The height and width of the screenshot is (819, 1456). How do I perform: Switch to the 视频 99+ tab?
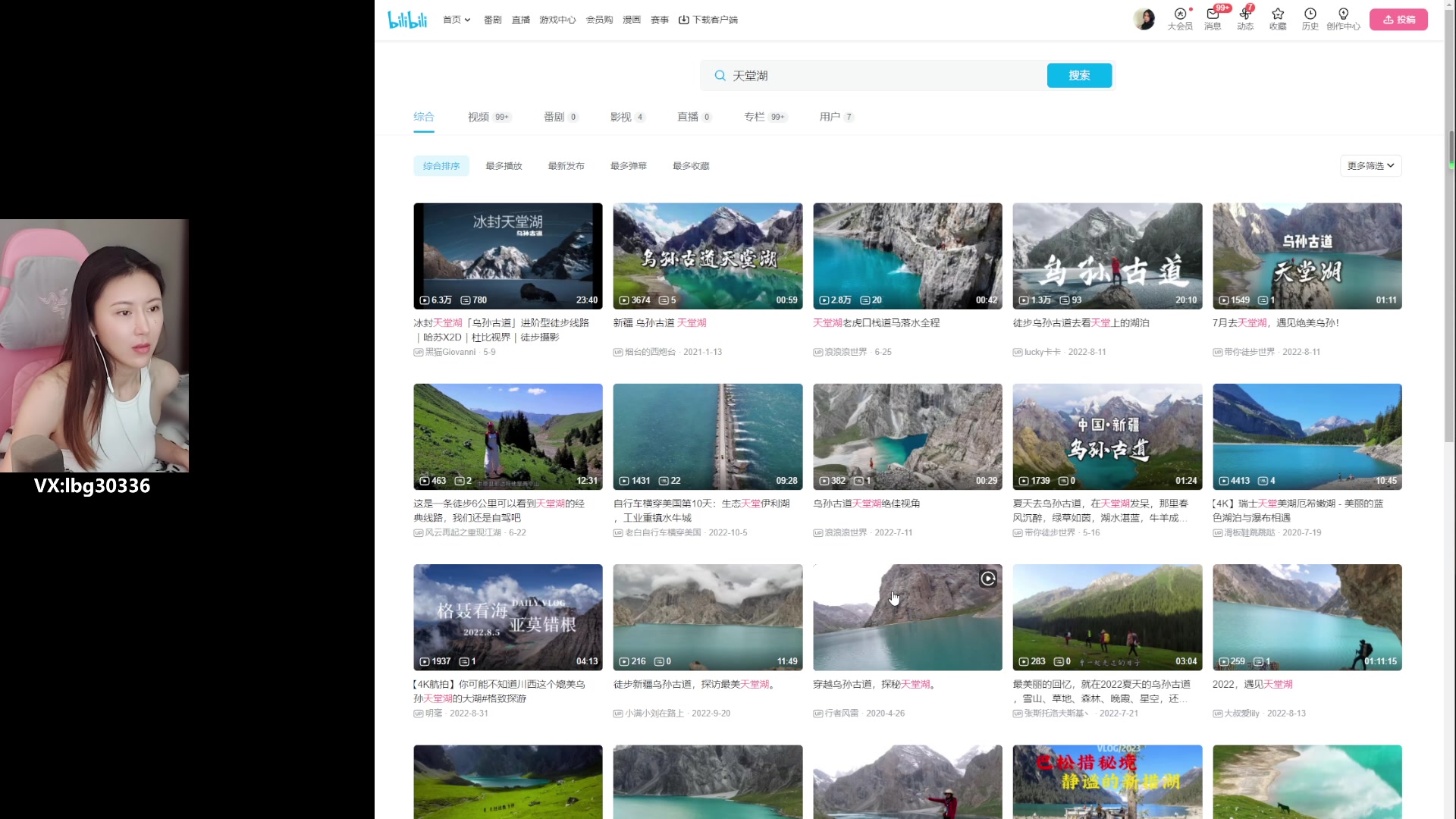point(490,117)
